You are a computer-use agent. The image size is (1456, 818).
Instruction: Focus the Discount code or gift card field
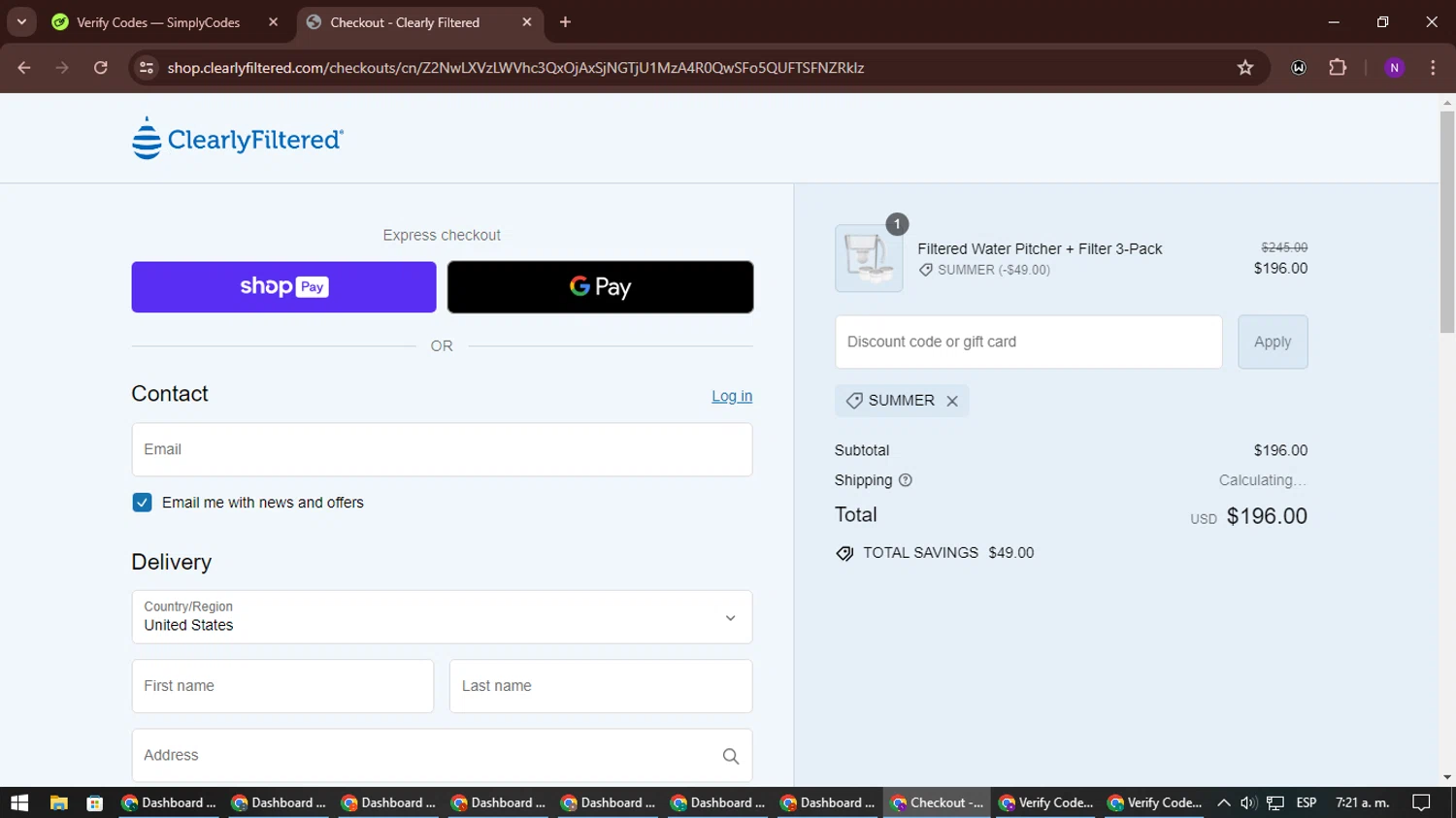(1028, 342)
